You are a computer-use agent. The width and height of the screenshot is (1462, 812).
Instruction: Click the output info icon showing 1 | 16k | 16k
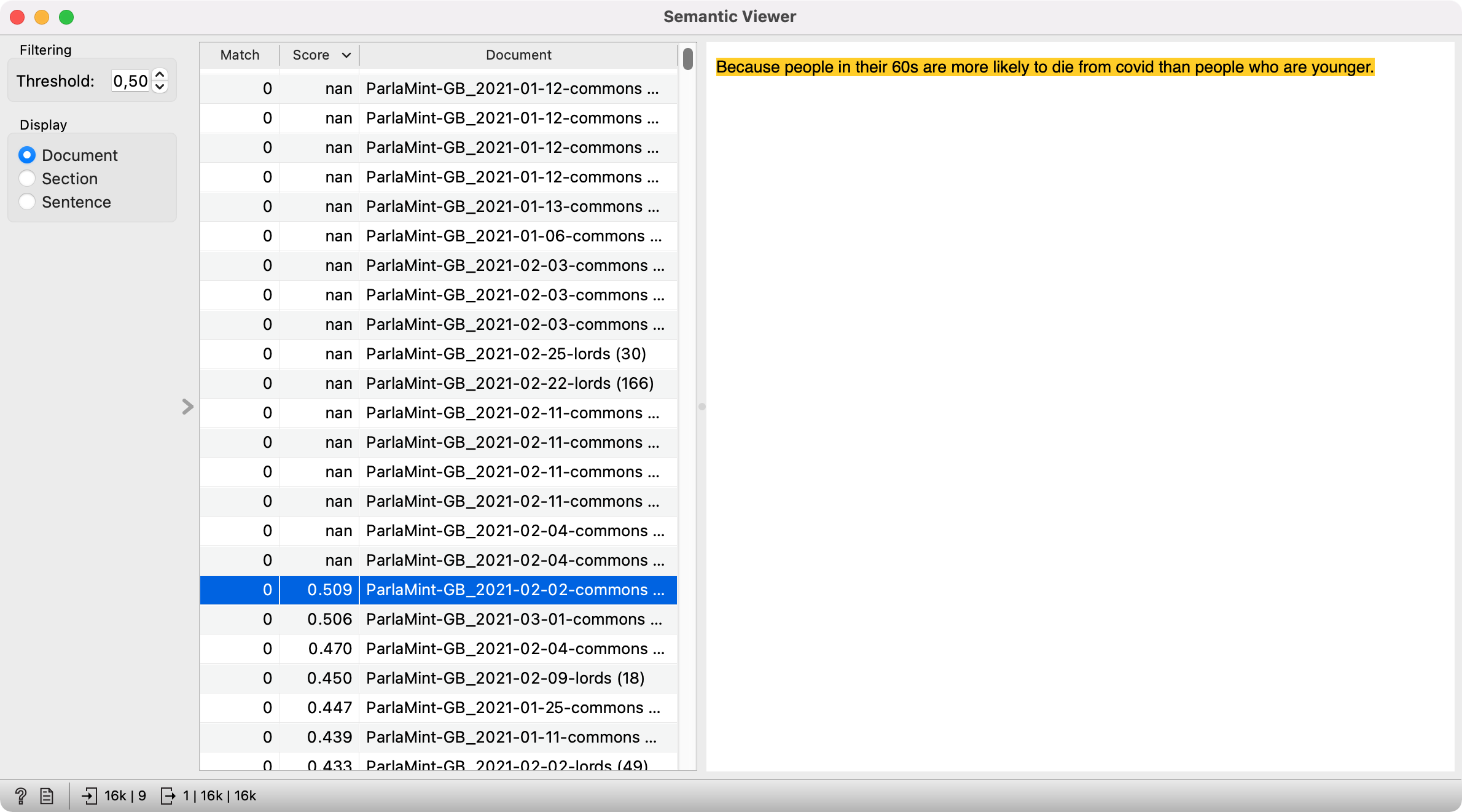point(167,795)
